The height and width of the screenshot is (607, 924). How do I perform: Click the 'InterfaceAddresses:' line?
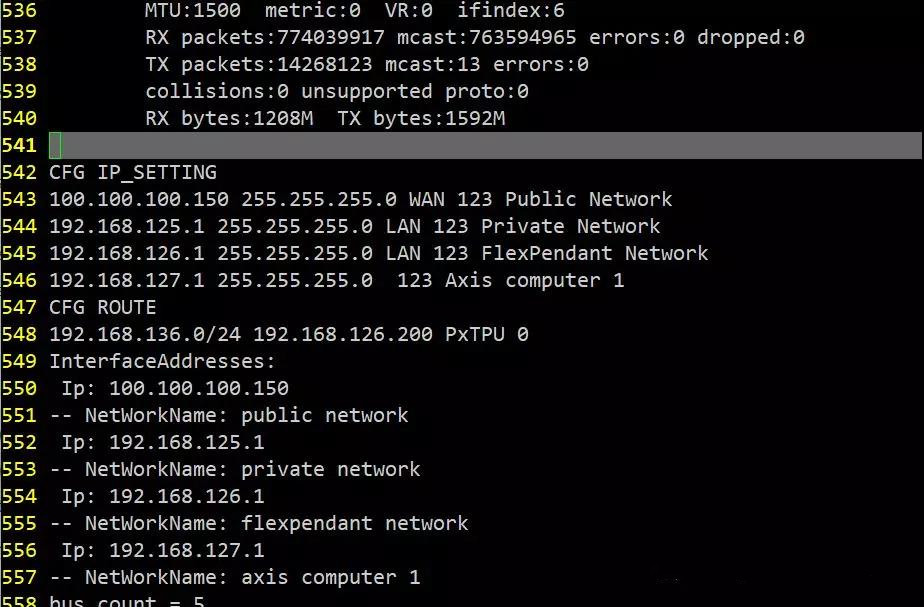162,361
